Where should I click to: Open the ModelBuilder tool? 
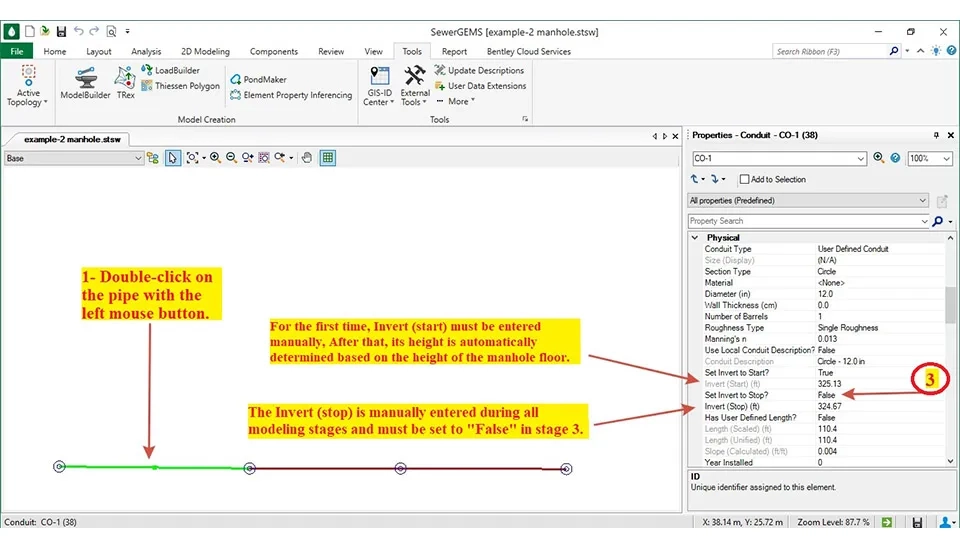(84, 83)
